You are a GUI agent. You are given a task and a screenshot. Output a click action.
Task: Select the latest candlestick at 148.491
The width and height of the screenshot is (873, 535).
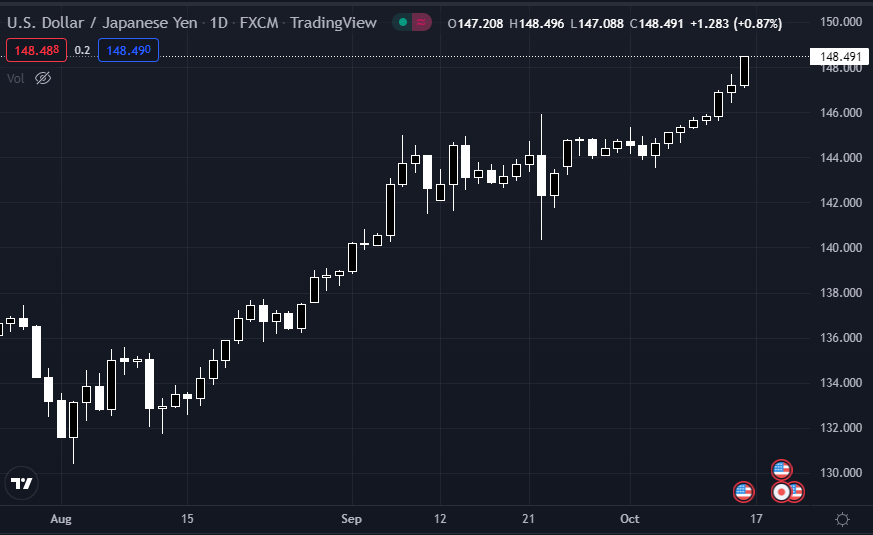coord(744,71)
